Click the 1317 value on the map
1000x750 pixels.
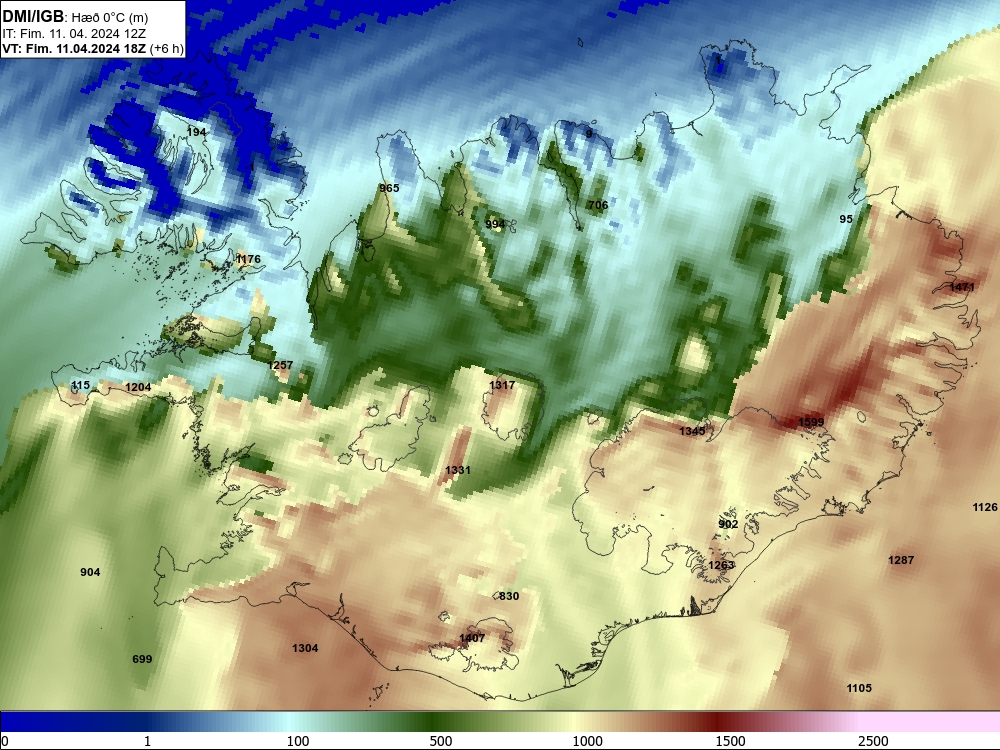[x=502, y=385]
